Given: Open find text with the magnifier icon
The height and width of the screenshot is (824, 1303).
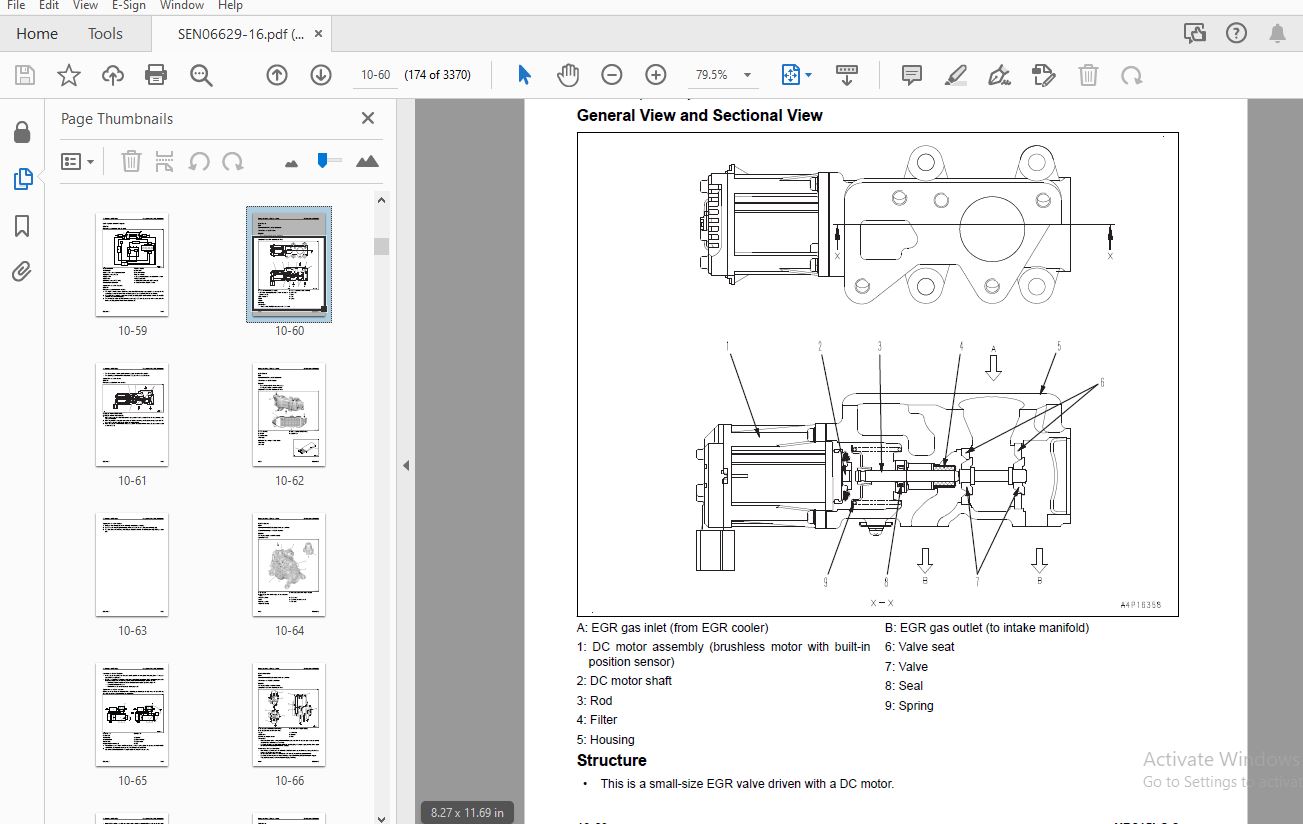Looking at the screenshot, I should click(201, 75).
